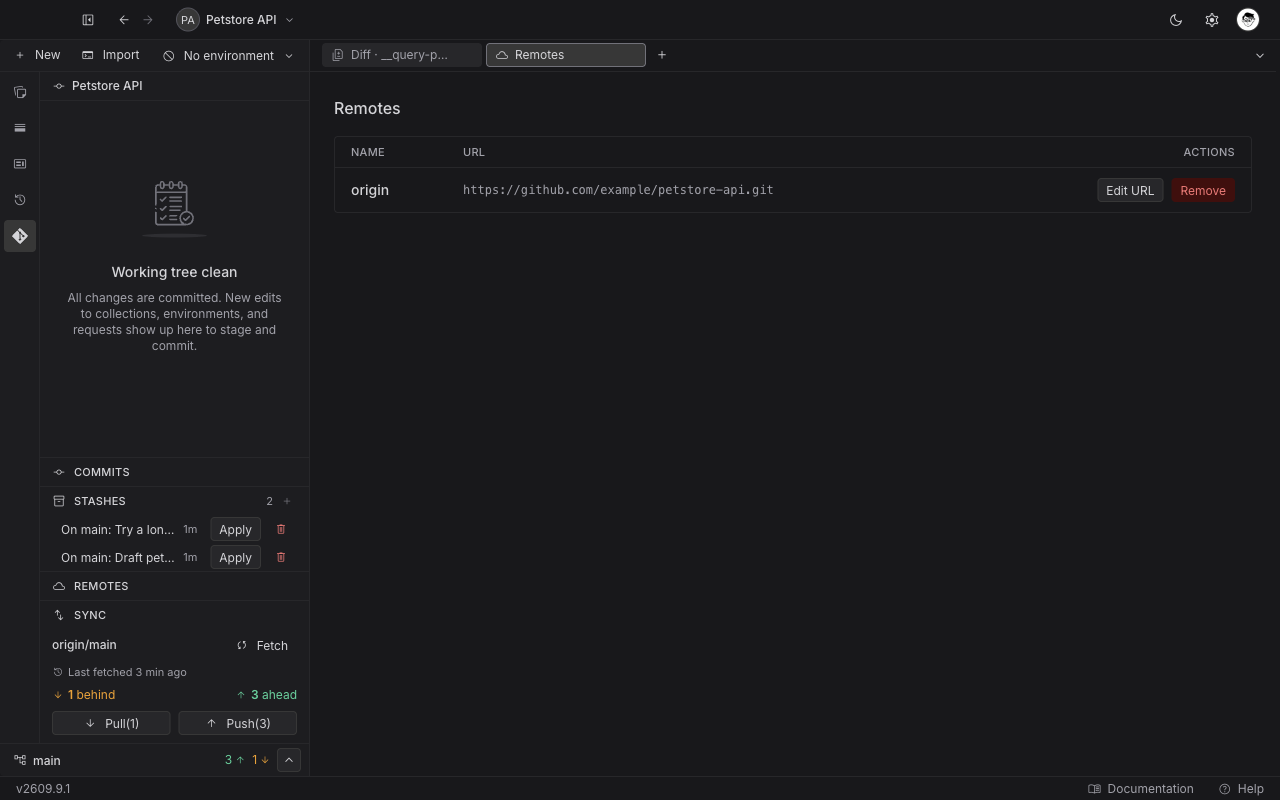Viewport: 1280px width, 800px height.
Task: Click the Push(3) button
Action: 238,723
